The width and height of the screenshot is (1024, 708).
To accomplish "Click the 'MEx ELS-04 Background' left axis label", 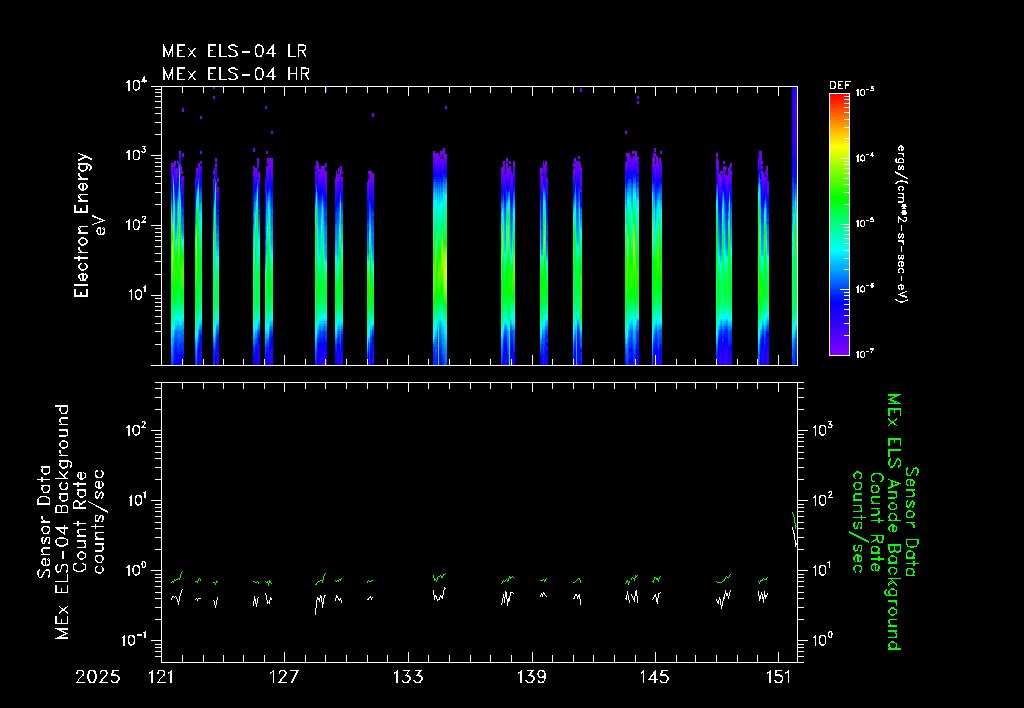I will 62,522.
